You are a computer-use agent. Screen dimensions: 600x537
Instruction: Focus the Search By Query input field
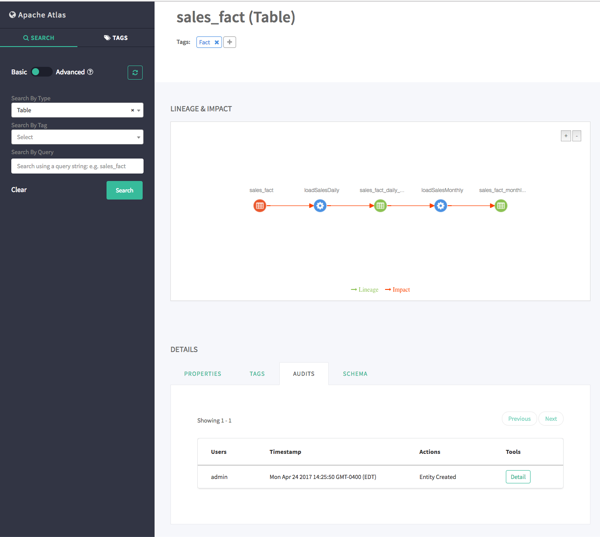click(77, 166)
